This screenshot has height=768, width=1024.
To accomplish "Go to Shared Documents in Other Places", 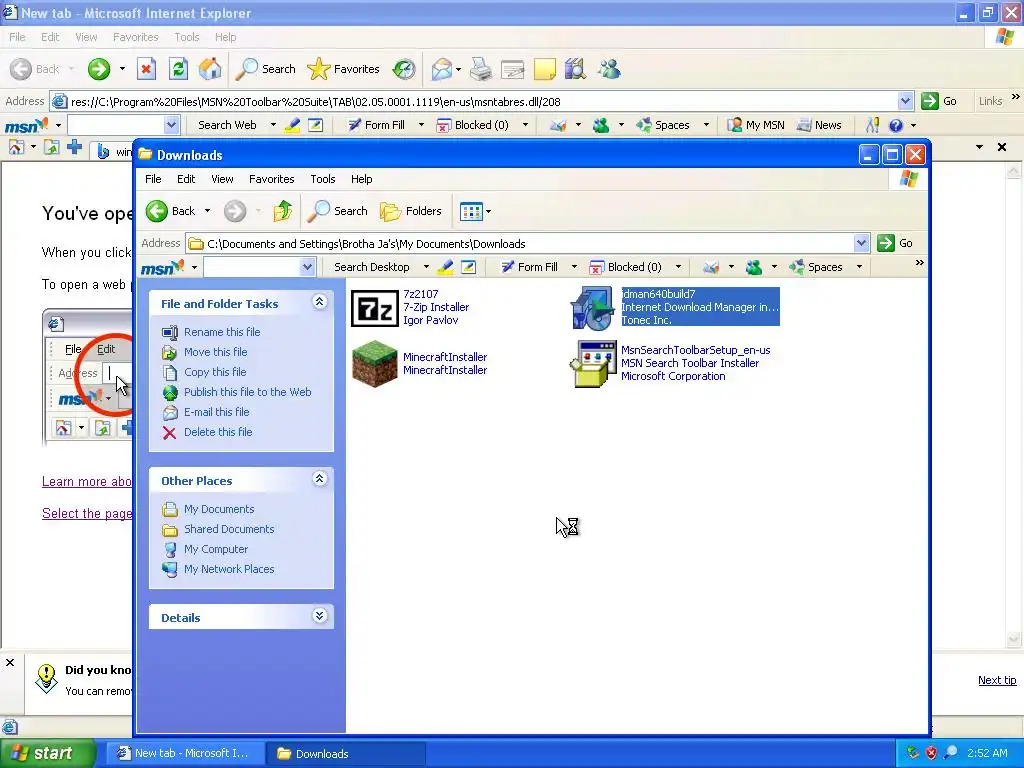I will tap(229, 529).
